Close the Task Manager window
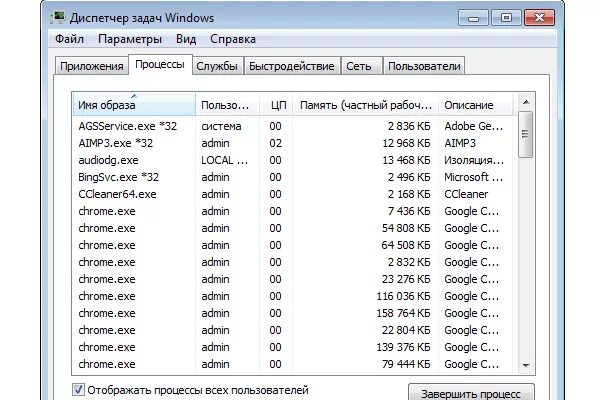Viewport: 600px width, 400px height. pyautogui.click(x=540, y=18)
